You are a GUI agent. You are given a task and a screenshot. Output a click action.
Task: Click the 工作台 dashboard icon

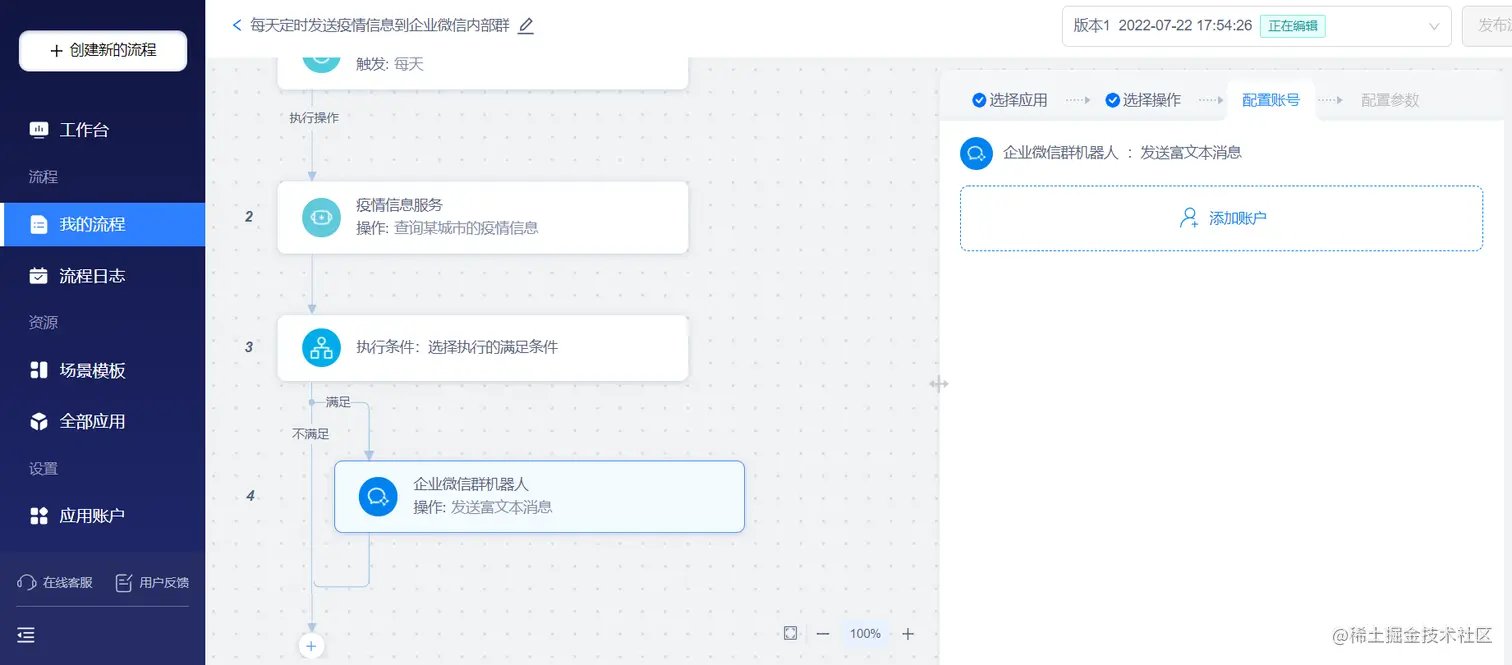tap(39, 129)
